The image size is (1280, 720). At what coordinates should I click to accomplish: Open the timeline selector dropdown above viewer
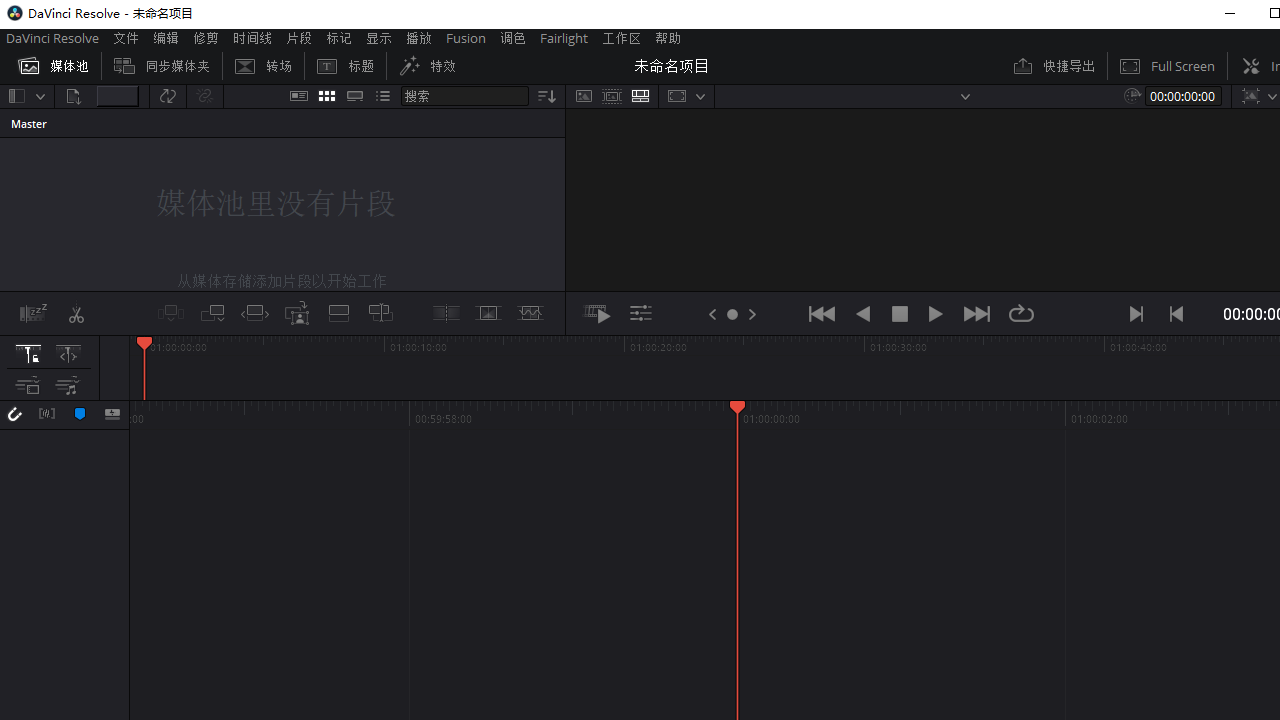tap(963, 96)
